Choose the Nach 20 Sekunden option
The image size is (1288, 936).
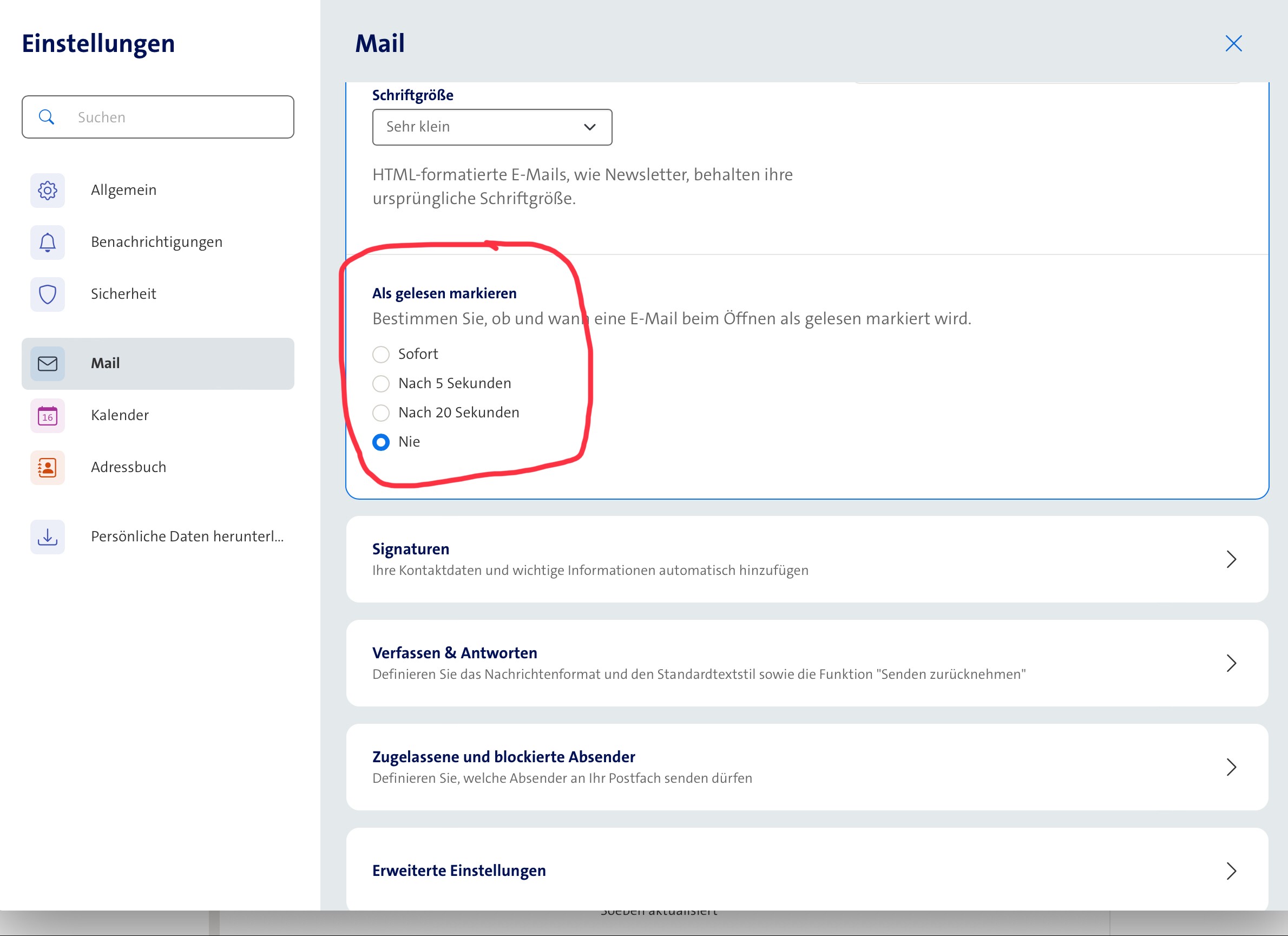(381, 413)
